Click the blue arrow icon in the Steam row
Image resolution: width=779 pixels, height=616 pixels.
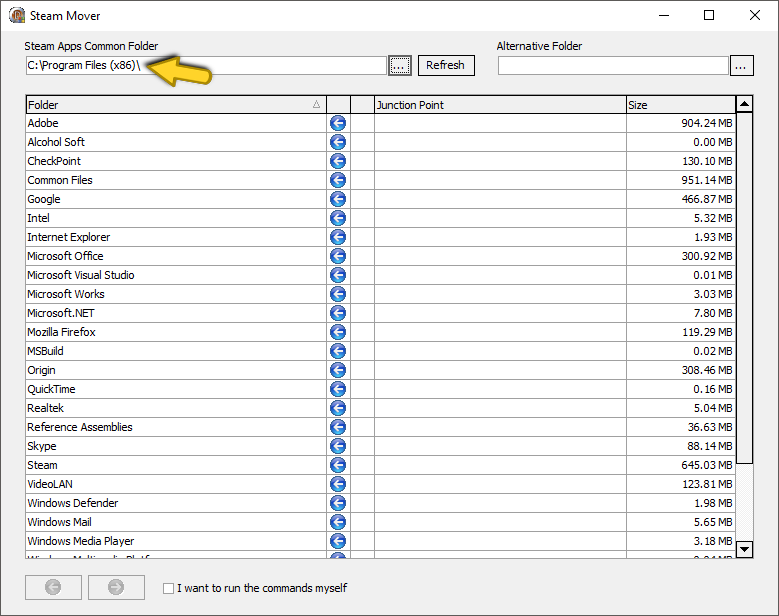tap(338, 465)
